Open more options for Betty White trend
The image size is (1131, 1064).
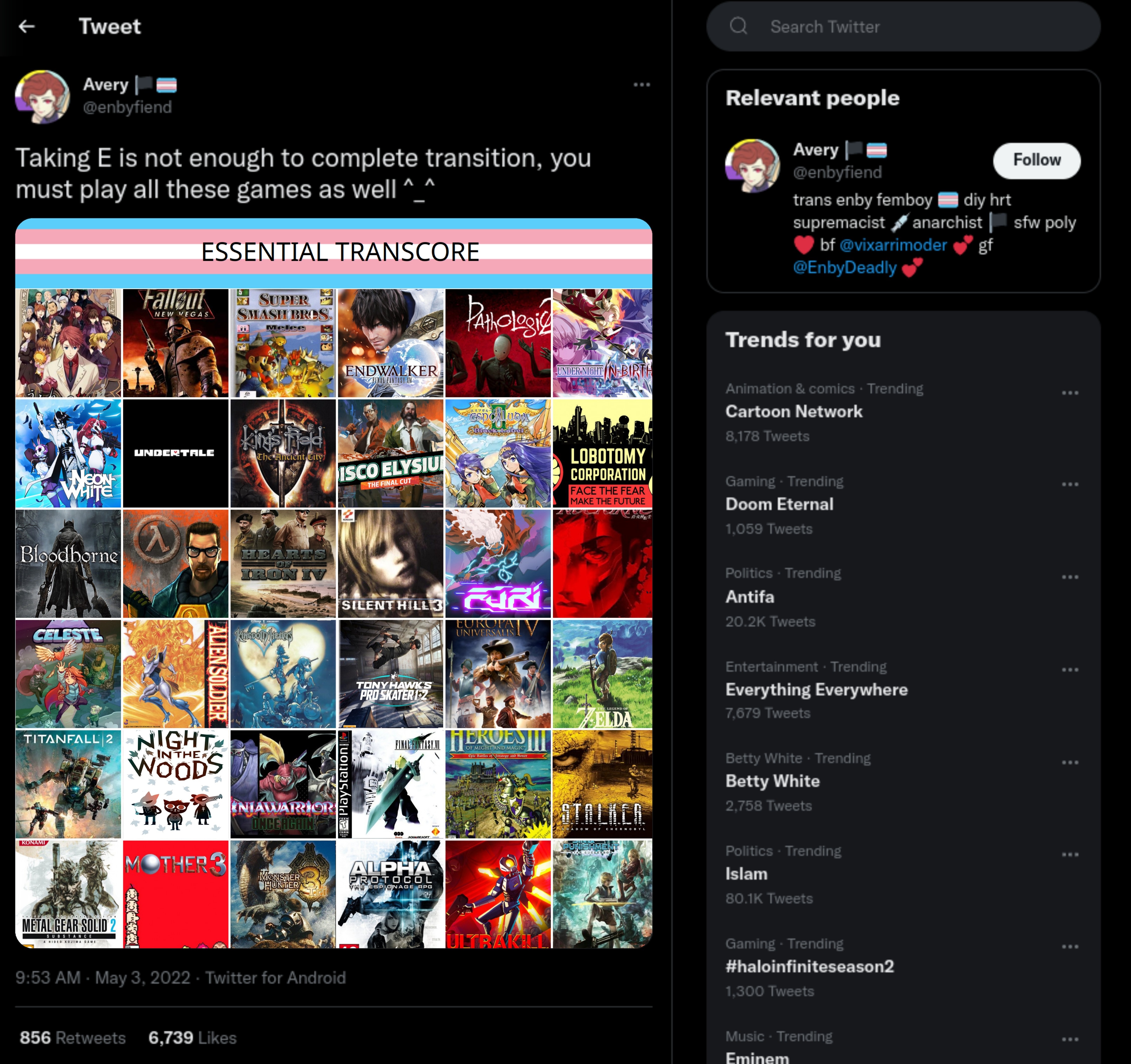[x=1070, y=763]
